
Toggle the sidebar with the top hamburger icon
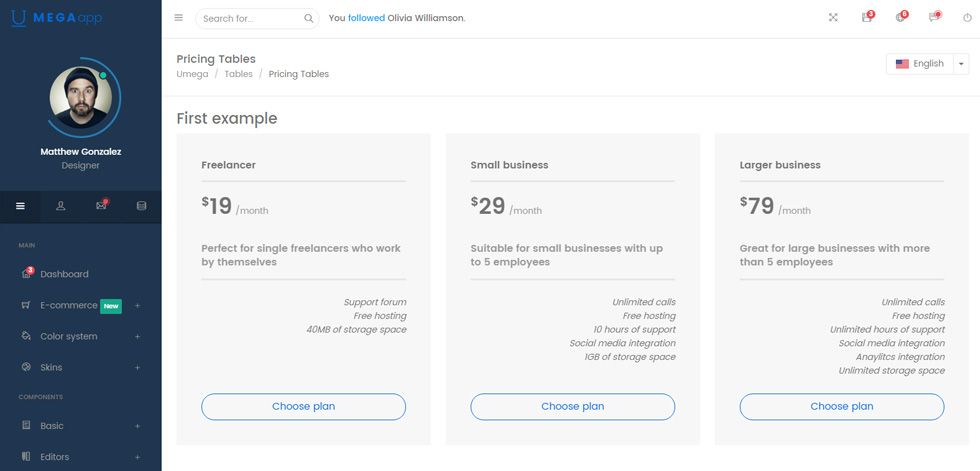pyautogui.click(x=179, y=18)
